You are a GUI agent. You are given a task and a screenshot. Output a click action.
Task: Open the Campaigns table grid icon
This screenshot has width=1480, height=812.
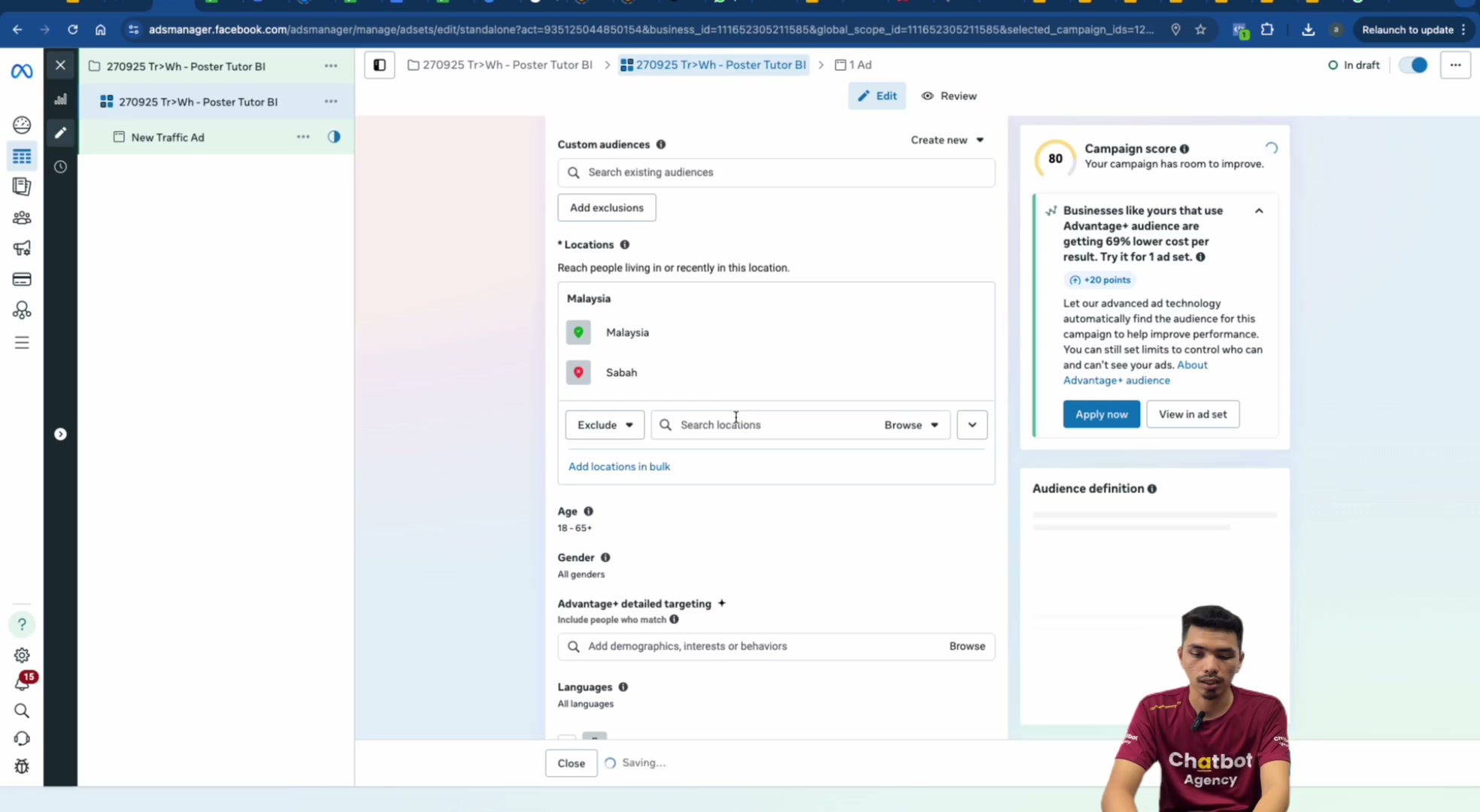point(22,156)
